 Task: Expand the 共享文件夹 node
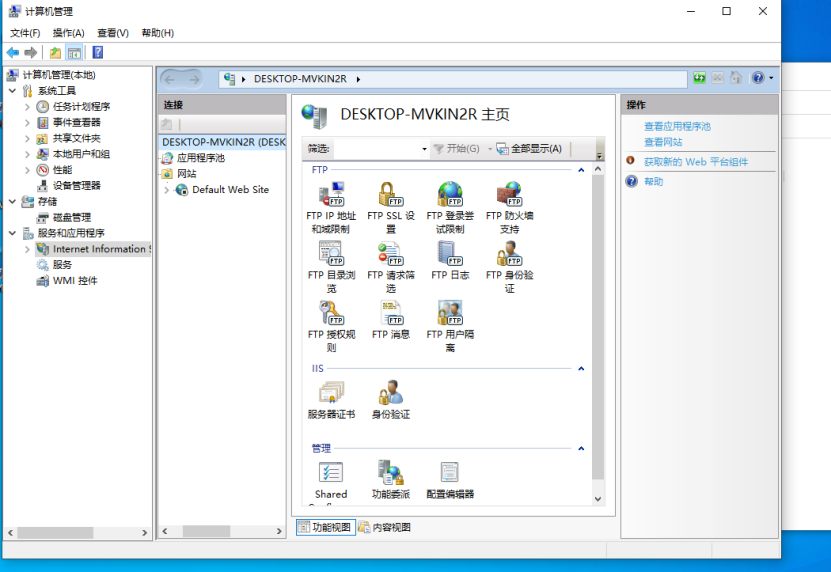pos(27,138)
